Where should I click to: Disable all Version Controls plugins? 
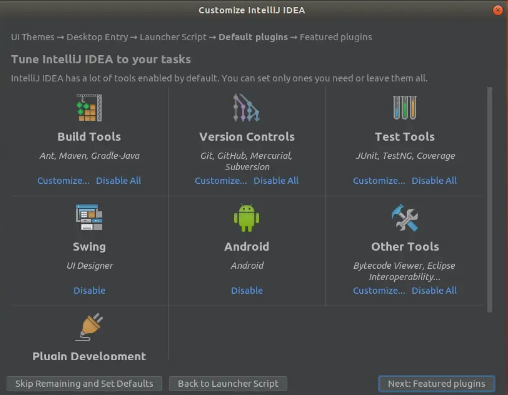tap(276, 181)
